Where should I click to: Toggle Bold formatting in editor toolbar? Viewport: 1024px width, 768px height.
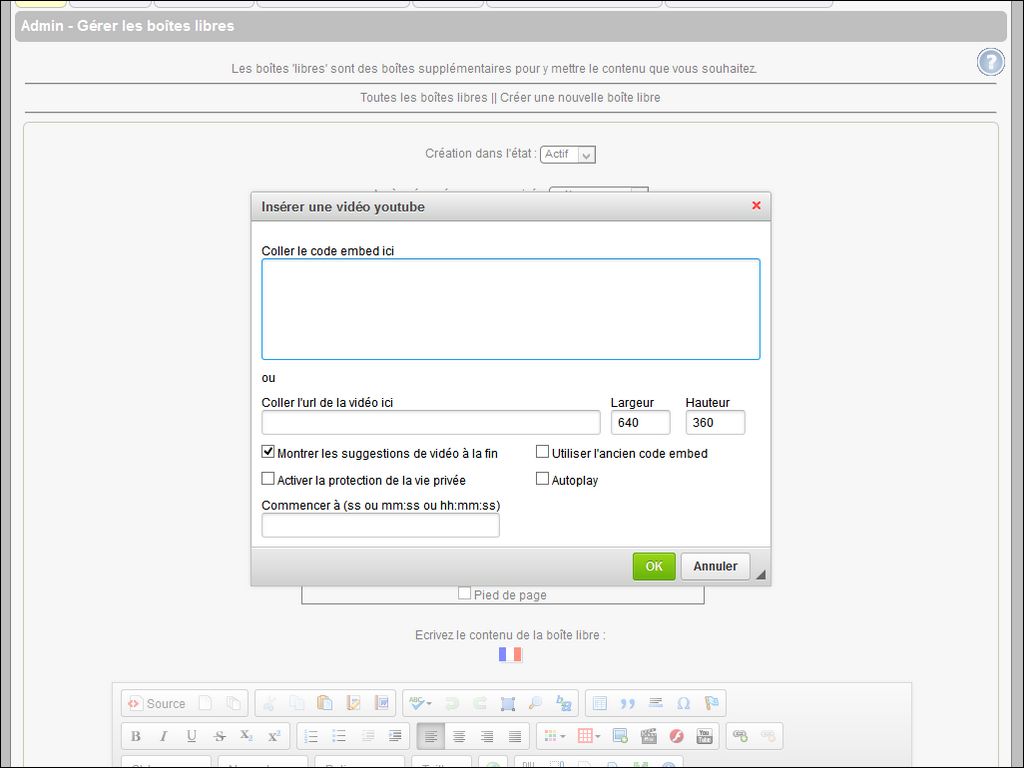[x=136, y=736]
